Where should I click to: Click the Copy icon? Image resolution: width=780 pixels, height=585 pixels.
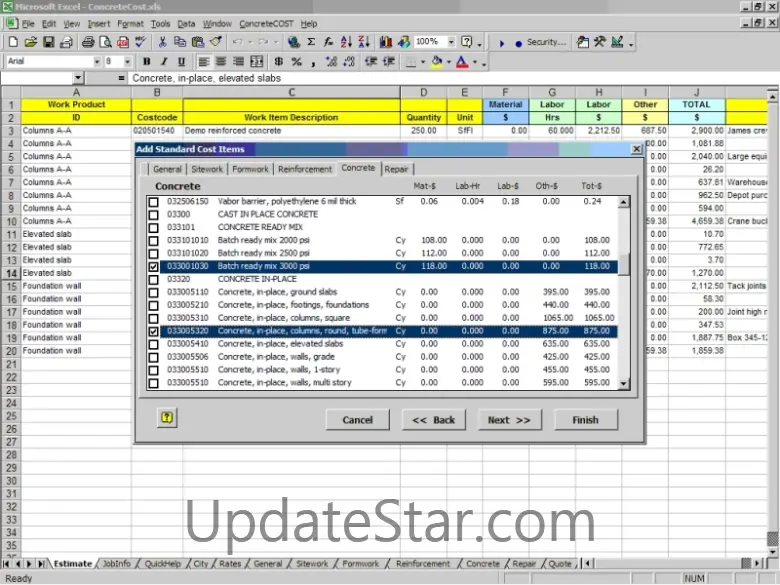click(x=180, y=42)
